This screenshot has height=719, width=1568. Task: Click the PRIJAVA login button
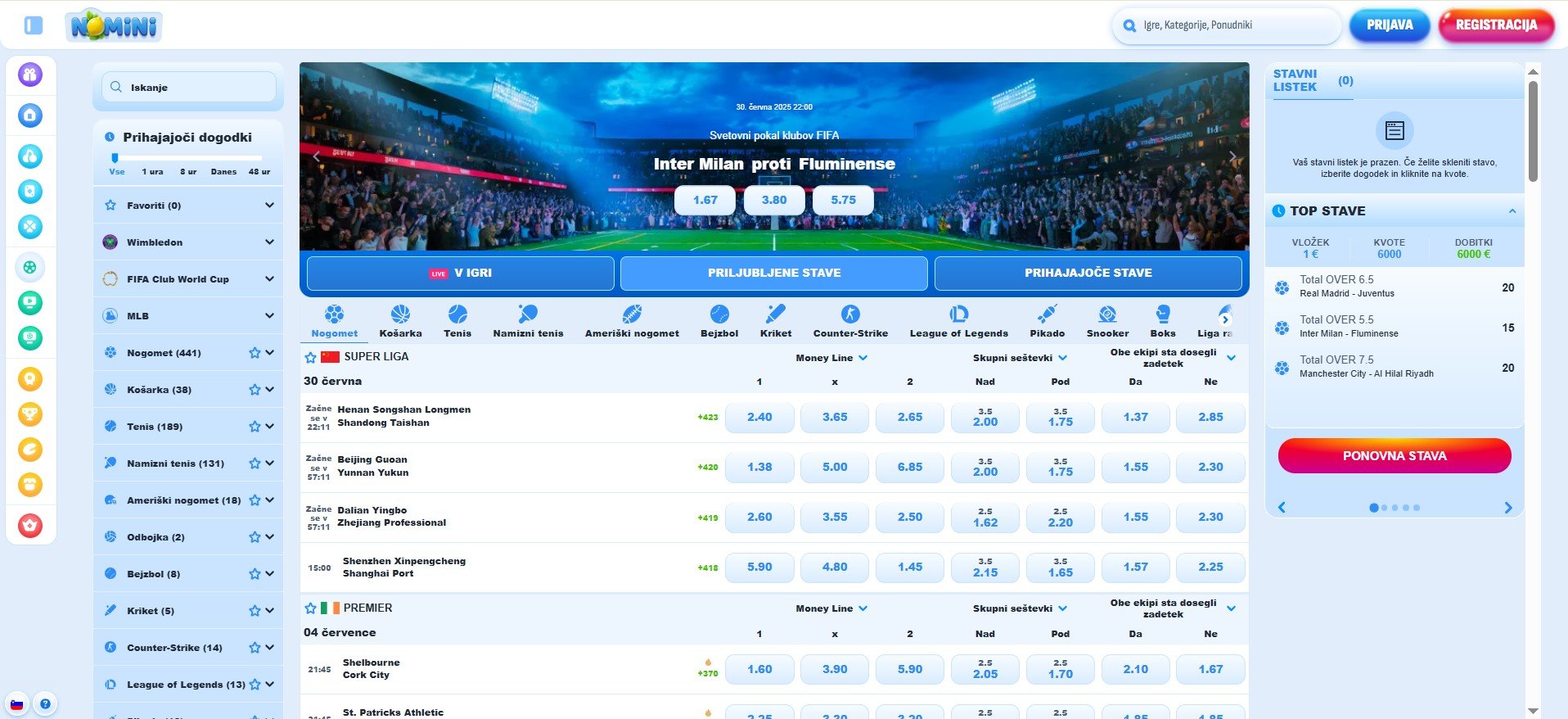(1390, 25)
